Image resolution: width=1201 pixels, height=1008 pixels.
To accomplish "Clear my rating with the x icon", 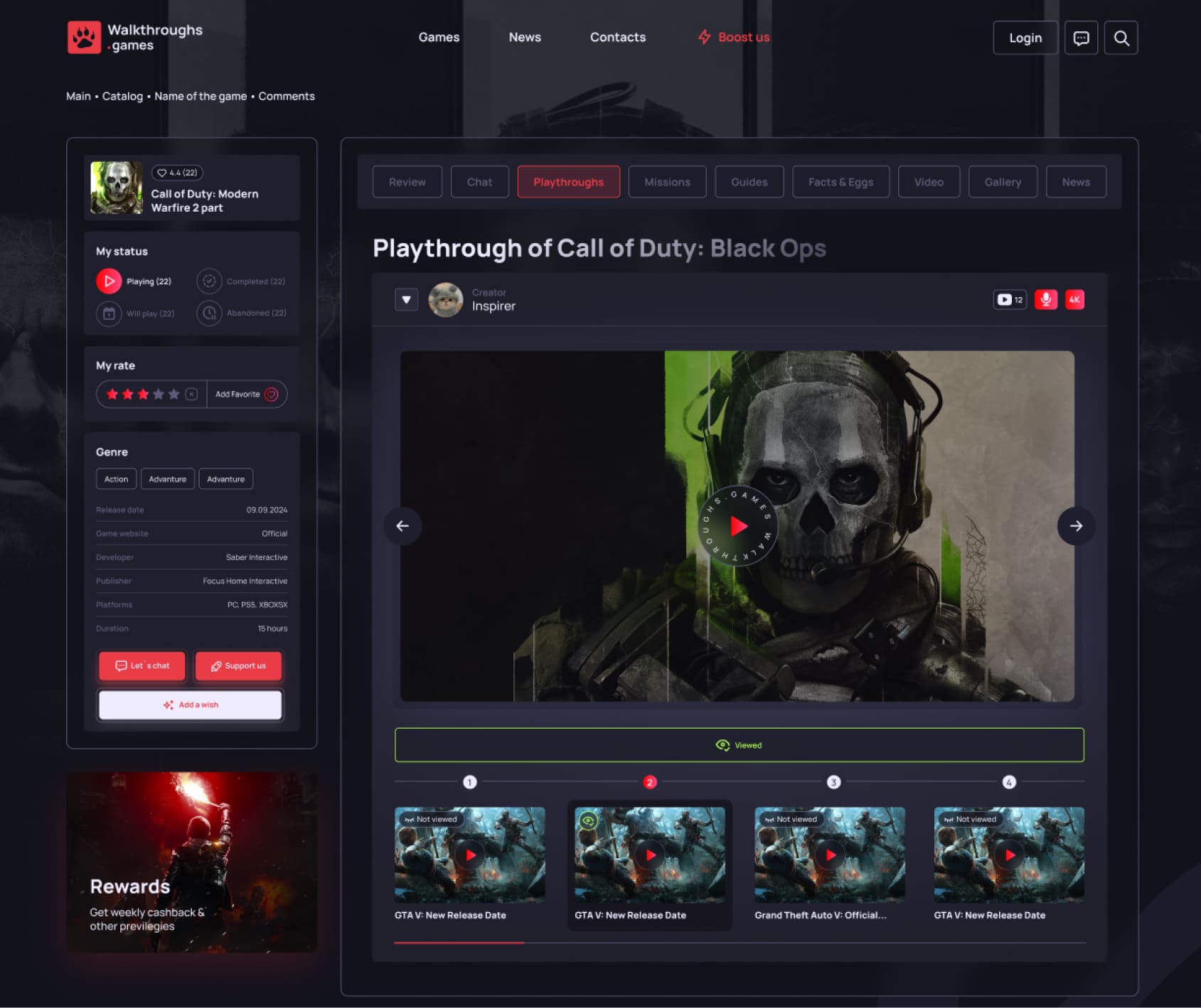I will 191,394.
